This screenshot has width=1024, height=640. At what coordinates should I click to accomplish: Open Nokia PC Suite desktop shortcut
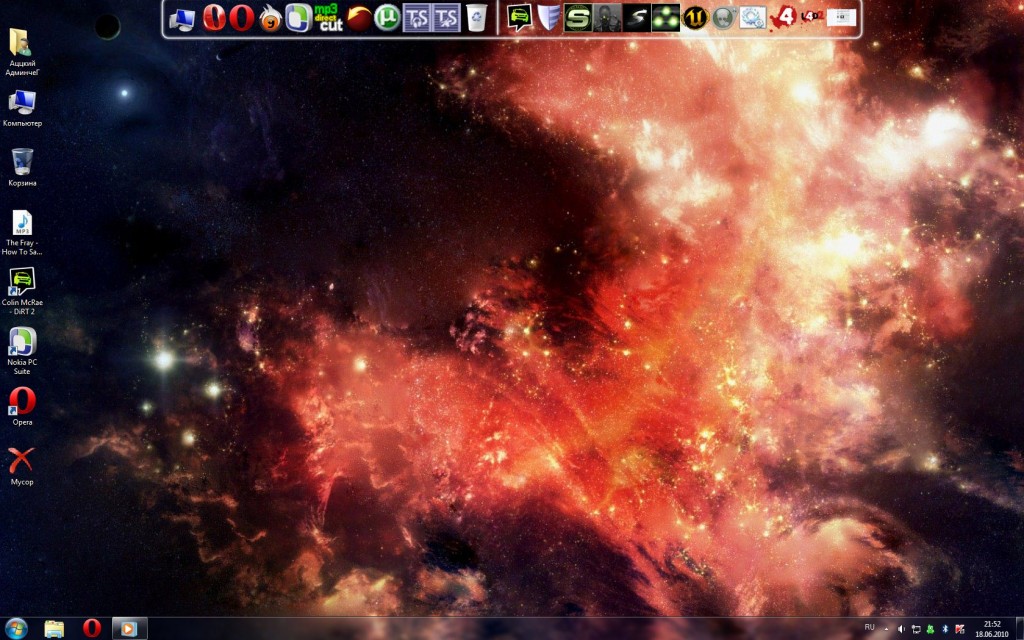[x=22, y=343]
